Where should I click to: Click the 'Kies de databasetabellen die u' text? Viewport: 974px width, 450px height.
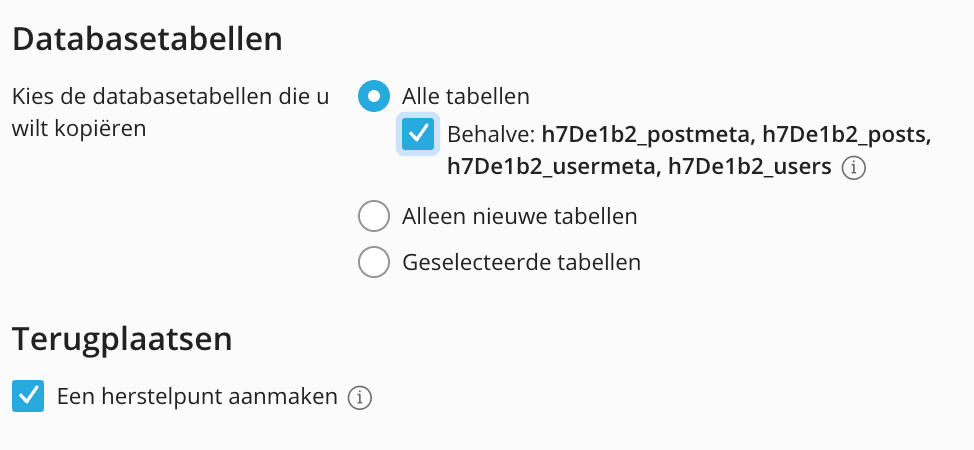(x=170, y=97)
